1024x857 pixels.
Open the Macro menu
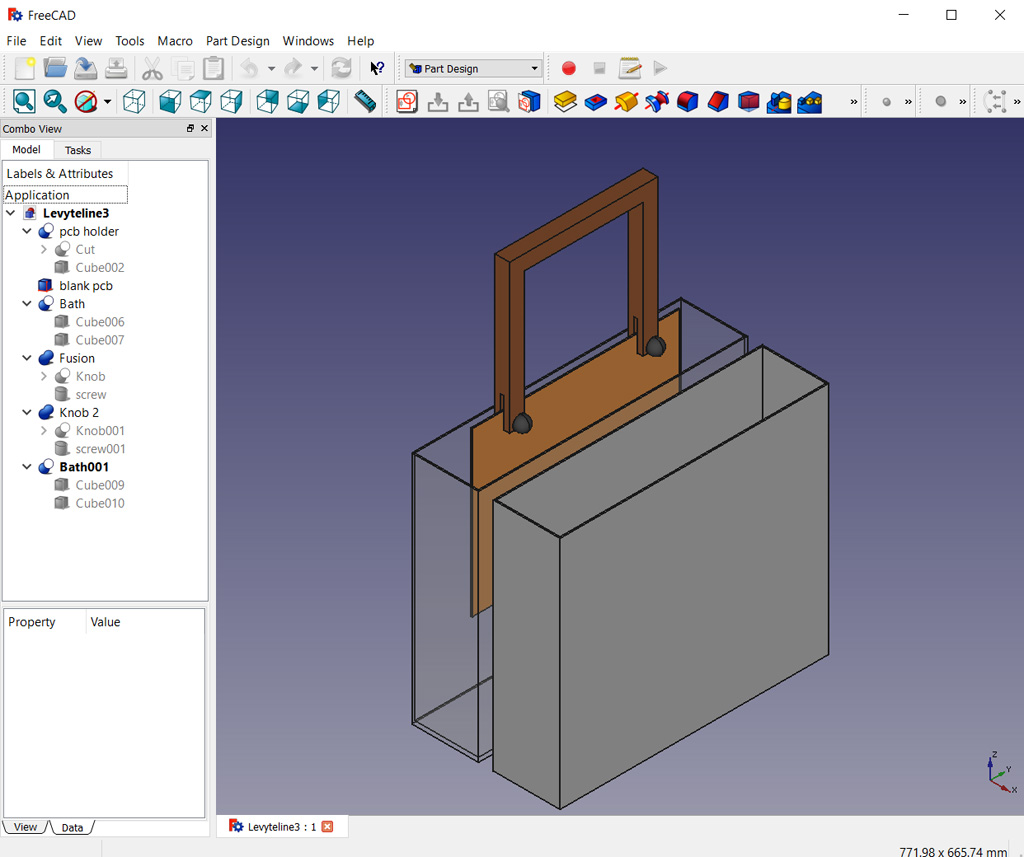click(175, 40)
